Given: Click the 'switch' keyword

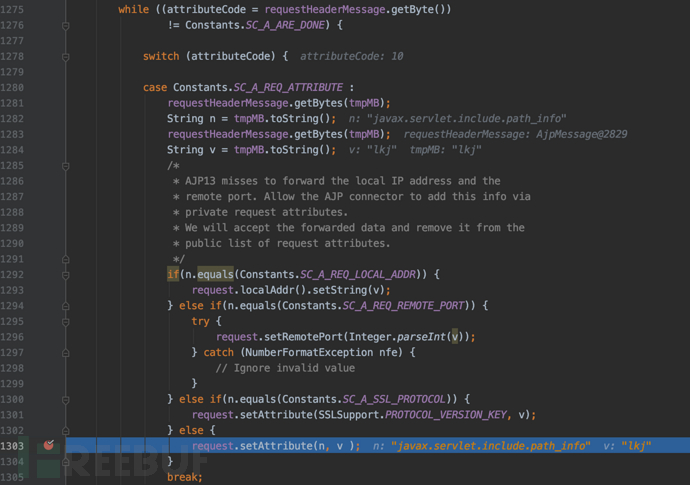Looking at the screenshot, I should (161, 56).
